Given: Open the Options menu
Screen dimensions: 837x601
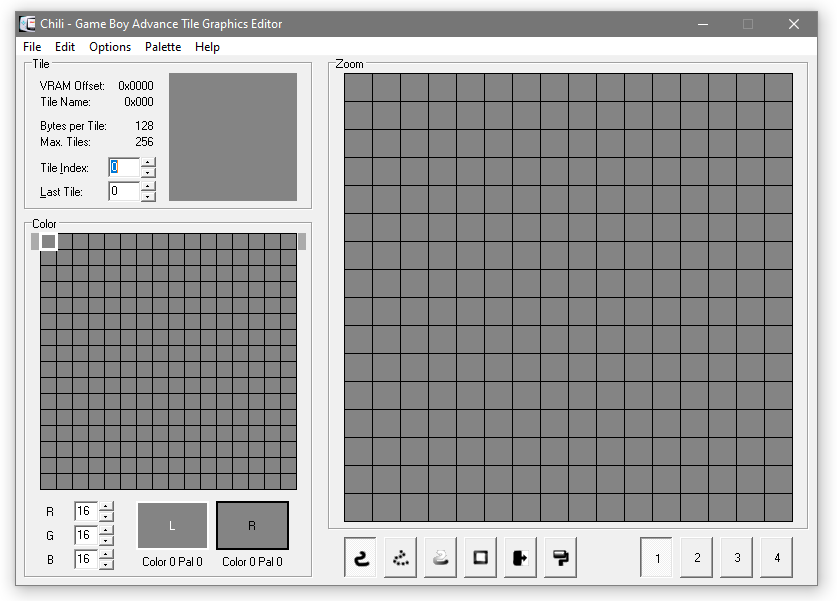Looking at the screenshot, I should pos(110,47).
